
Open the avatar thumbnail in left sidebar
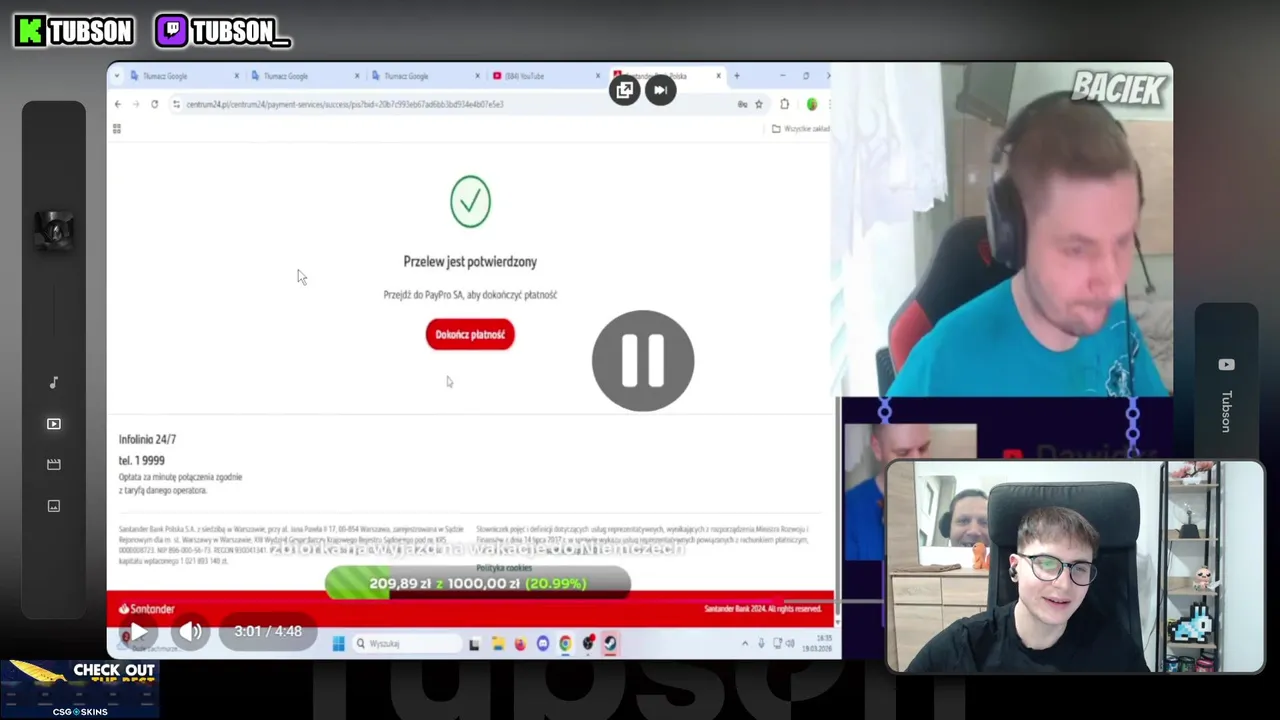pyautogui.click(x=54, y=231)
